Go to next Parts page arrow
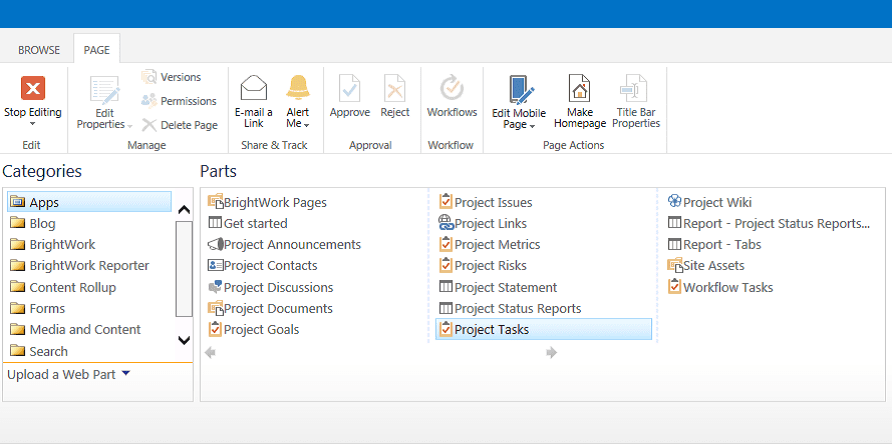 coord(551,353)
